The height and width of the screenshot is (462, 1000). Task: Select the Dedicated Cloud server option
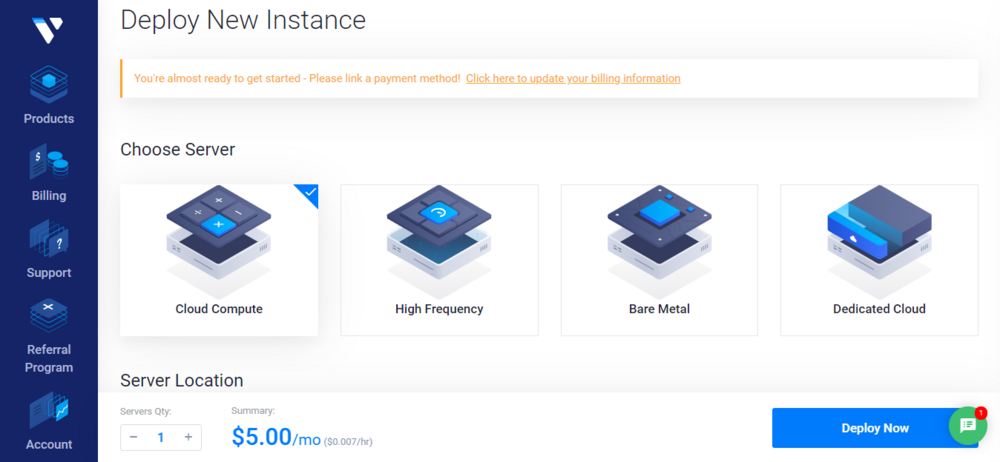(x=879, y=260)
